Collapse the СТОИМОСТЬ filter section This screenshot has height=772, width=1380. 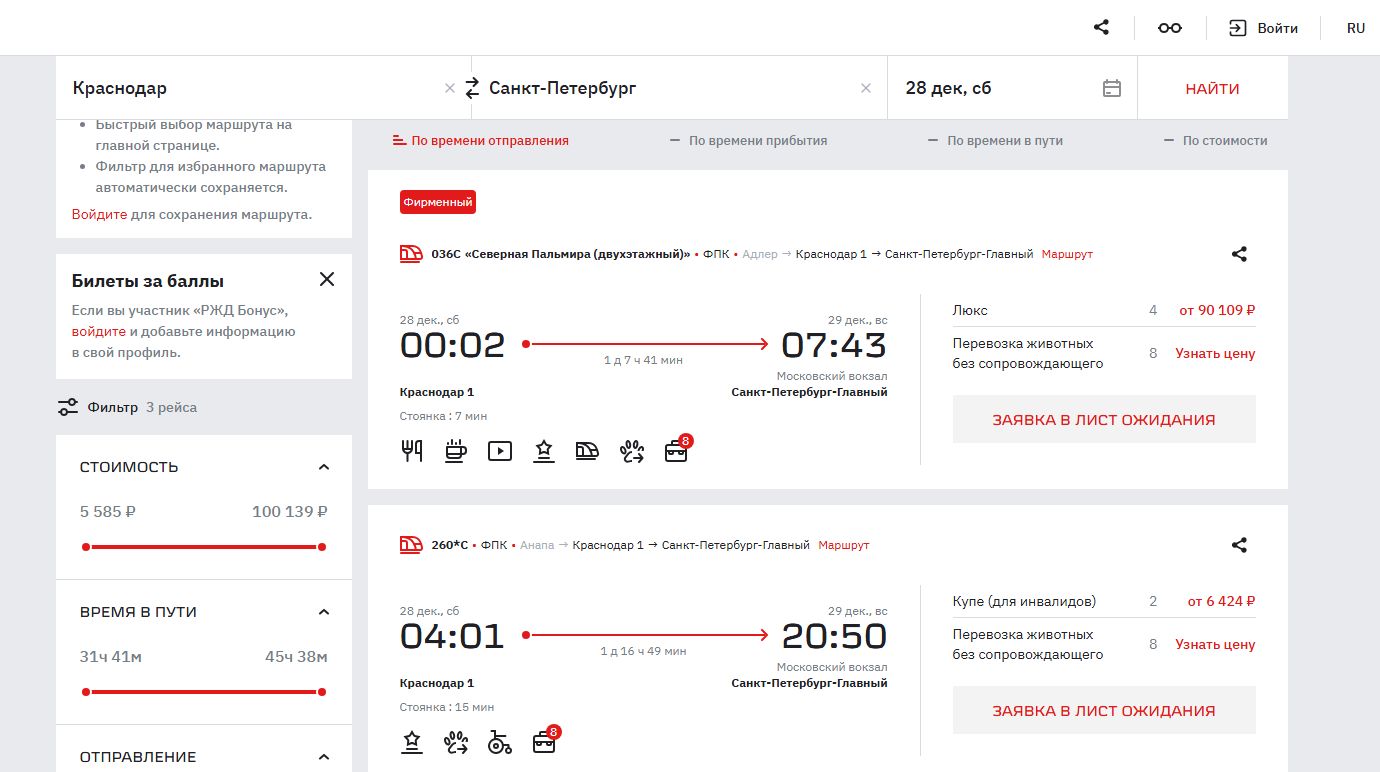323,467
